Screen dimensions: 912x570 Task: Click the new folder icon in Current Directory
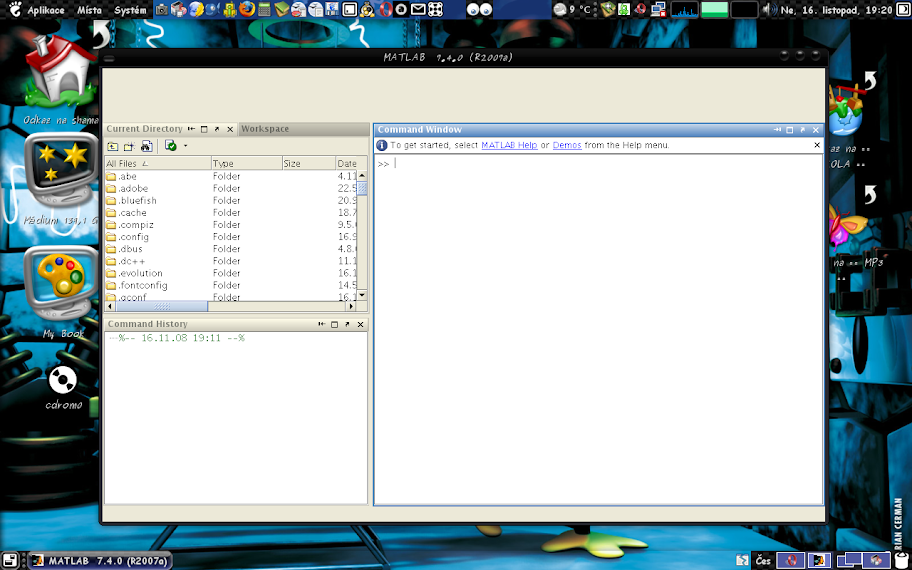(129, 146)
